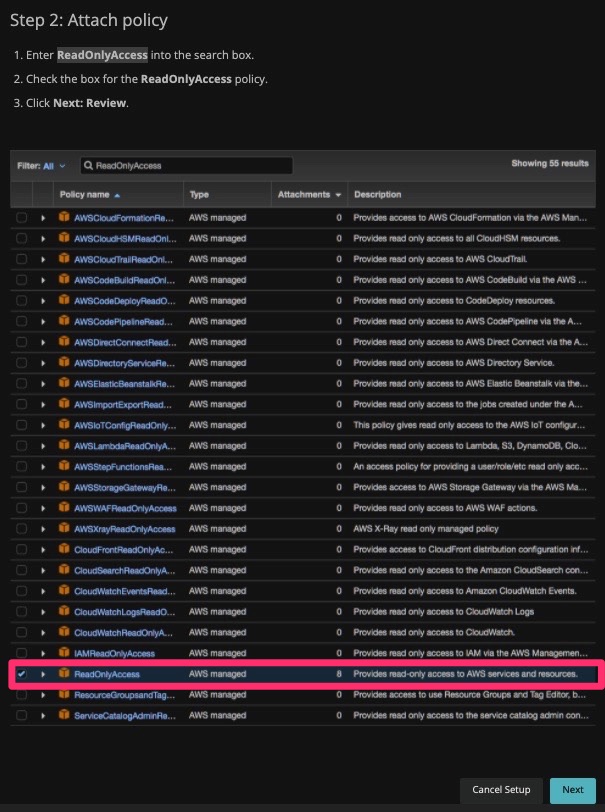Click the policy icon next to IAMReadOnlyAccess
Viewport: 605px width, 812px height.
[64, 653]
